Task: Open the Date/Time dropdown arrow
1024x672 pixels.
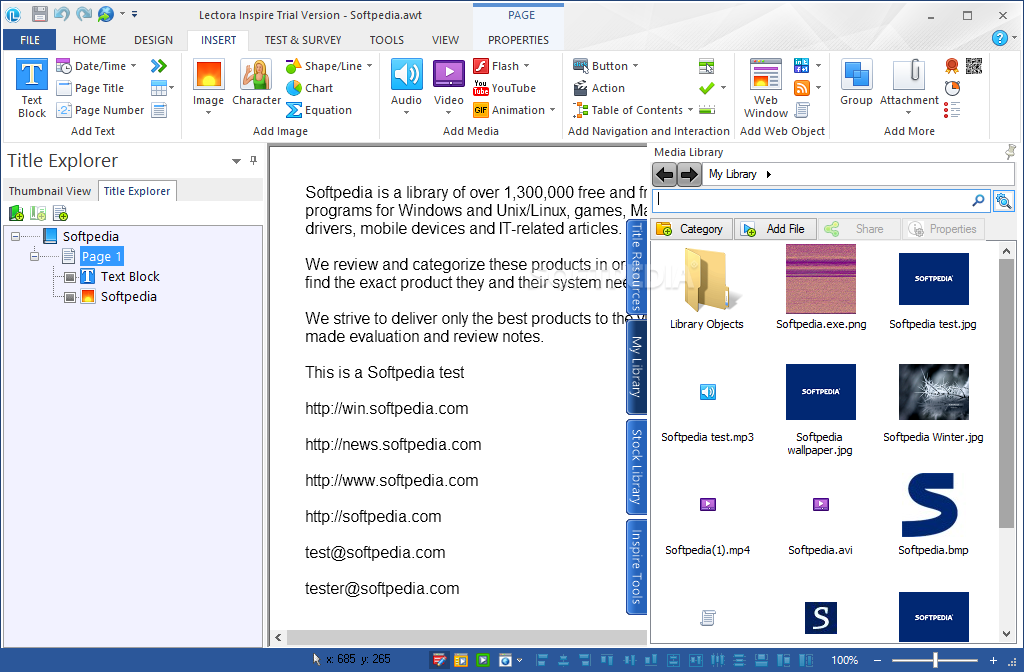Action: click(134, 66)
